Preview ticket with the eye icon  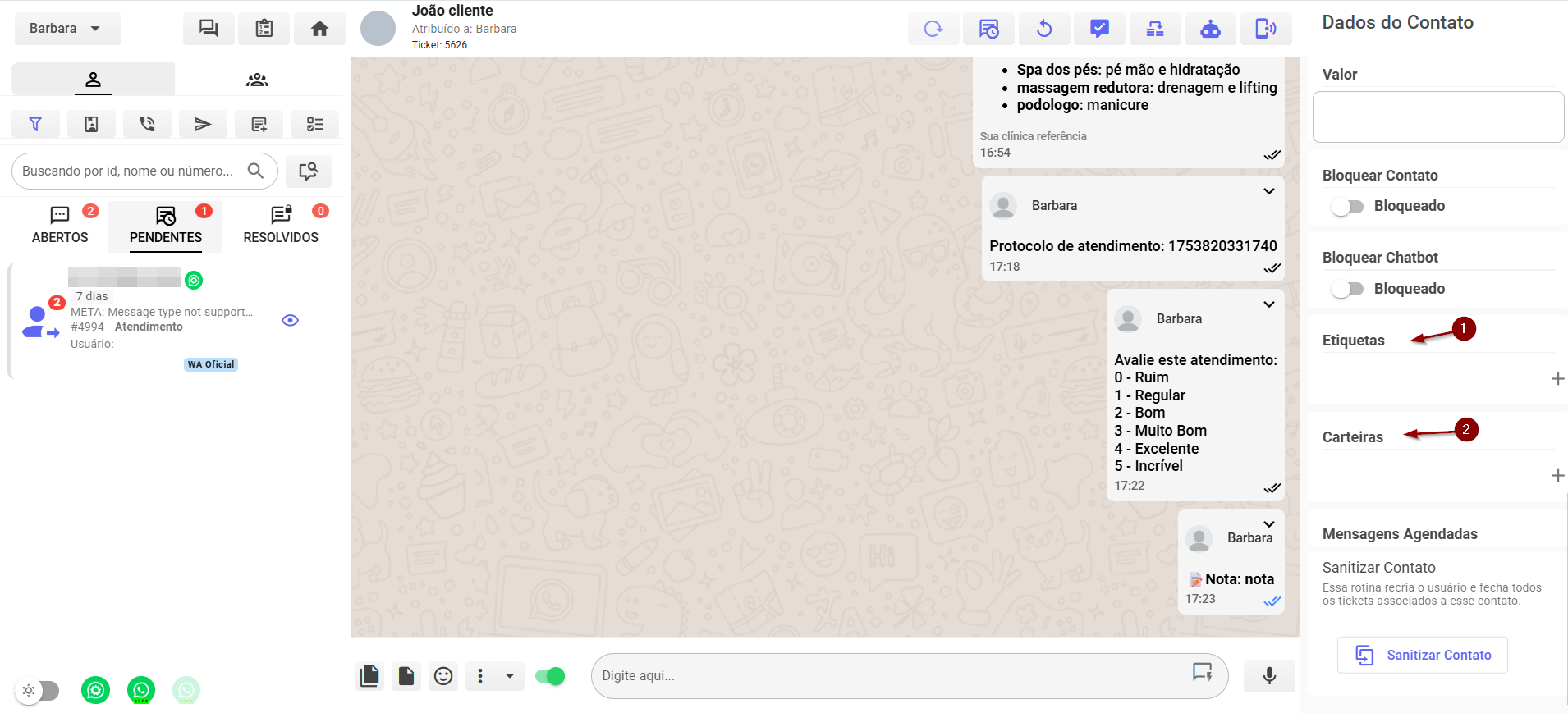(x=290, y=320)
